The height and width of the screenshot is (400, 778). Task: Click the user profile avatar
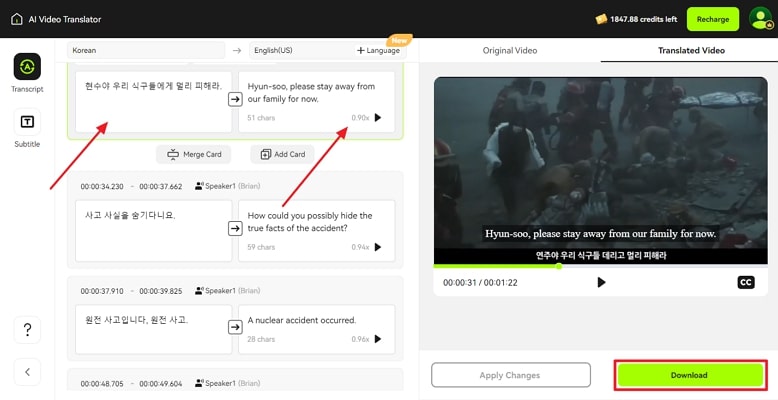tap(757, 19)
